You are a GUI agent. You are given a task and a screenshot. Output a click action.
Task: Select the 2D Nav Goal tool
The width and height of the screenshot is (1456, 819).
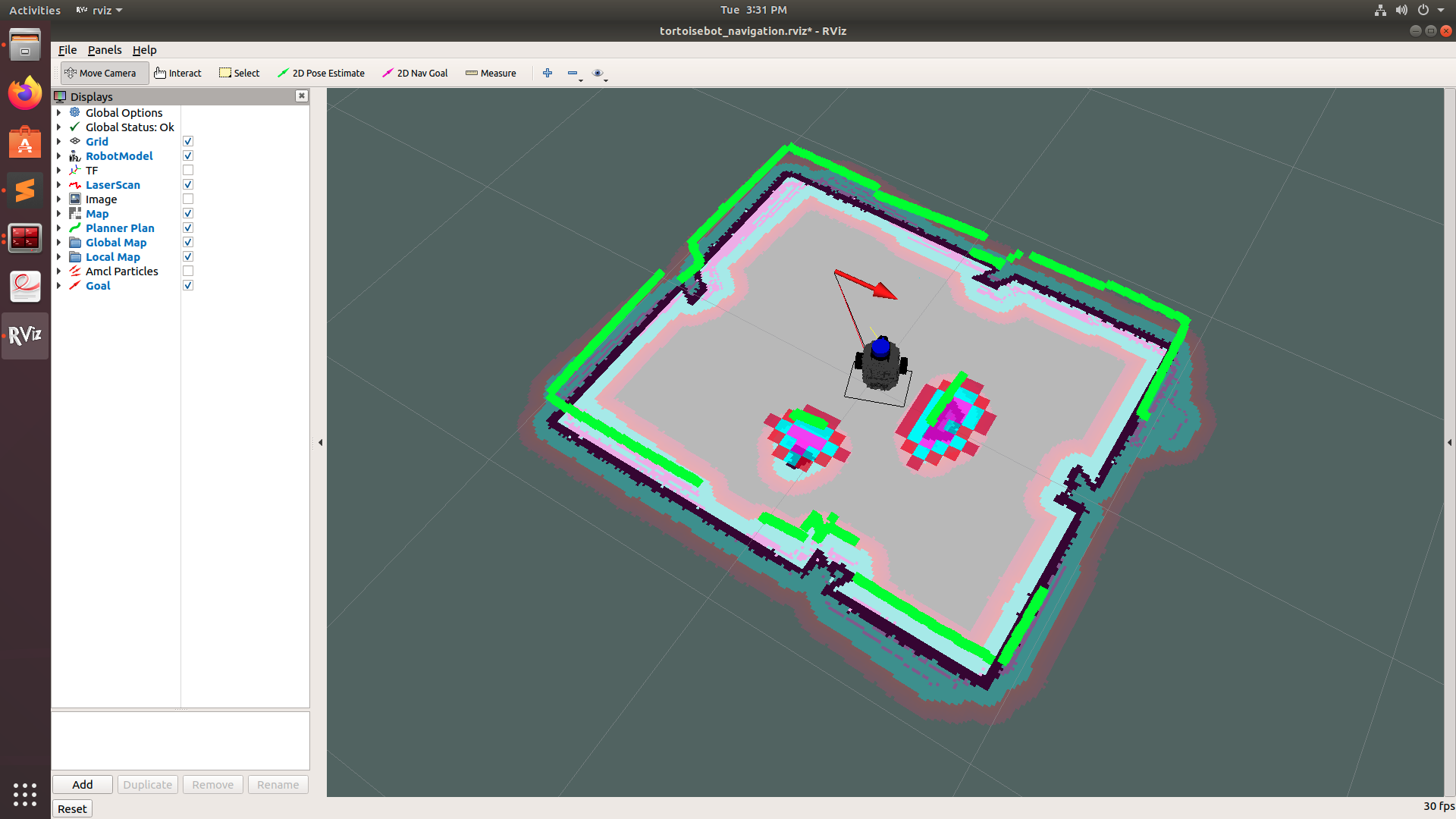click(416, 72)
